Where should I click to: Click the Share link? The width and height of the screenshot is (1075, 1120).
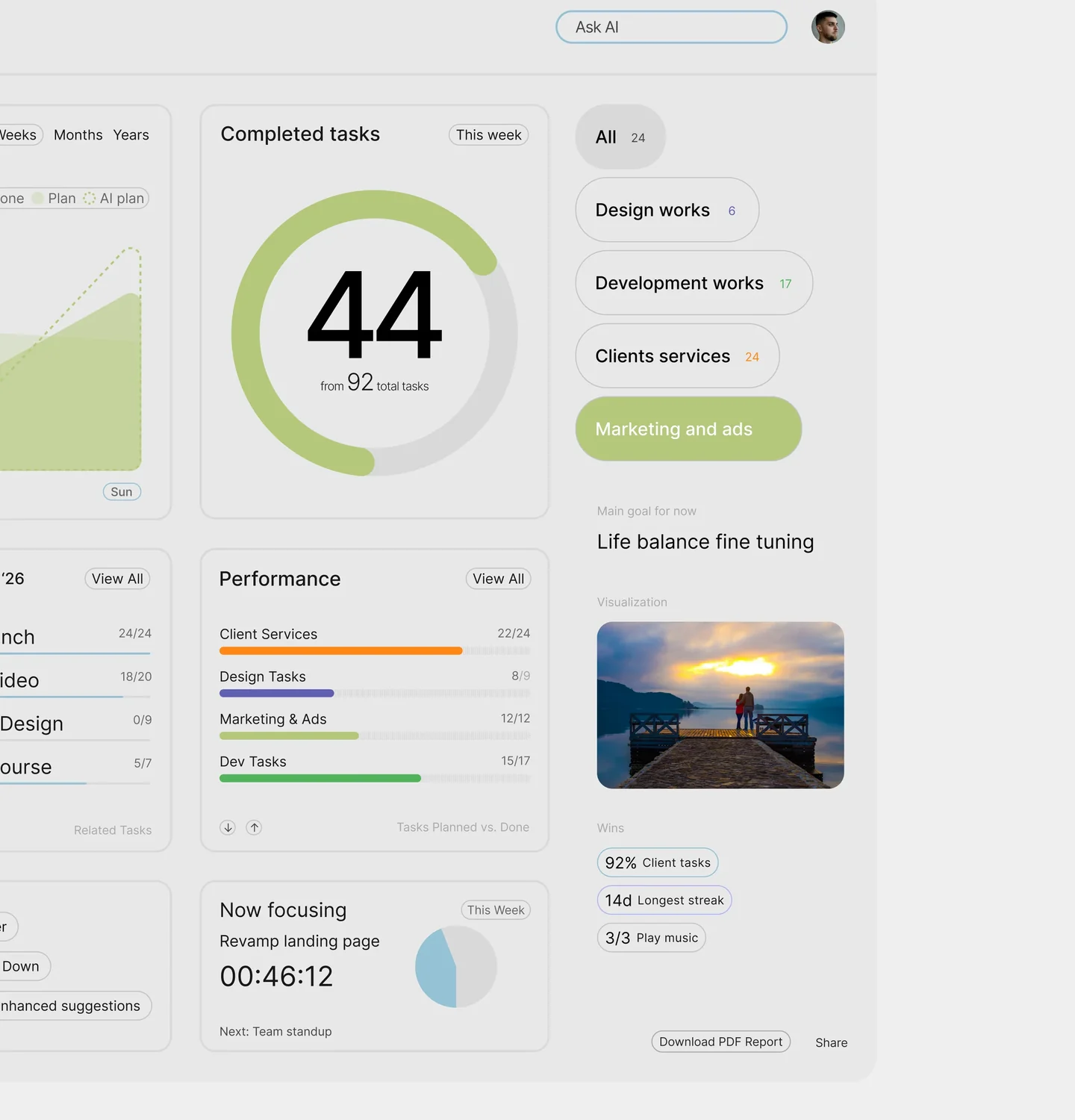pyautogui.click(x=832, y=1043)
